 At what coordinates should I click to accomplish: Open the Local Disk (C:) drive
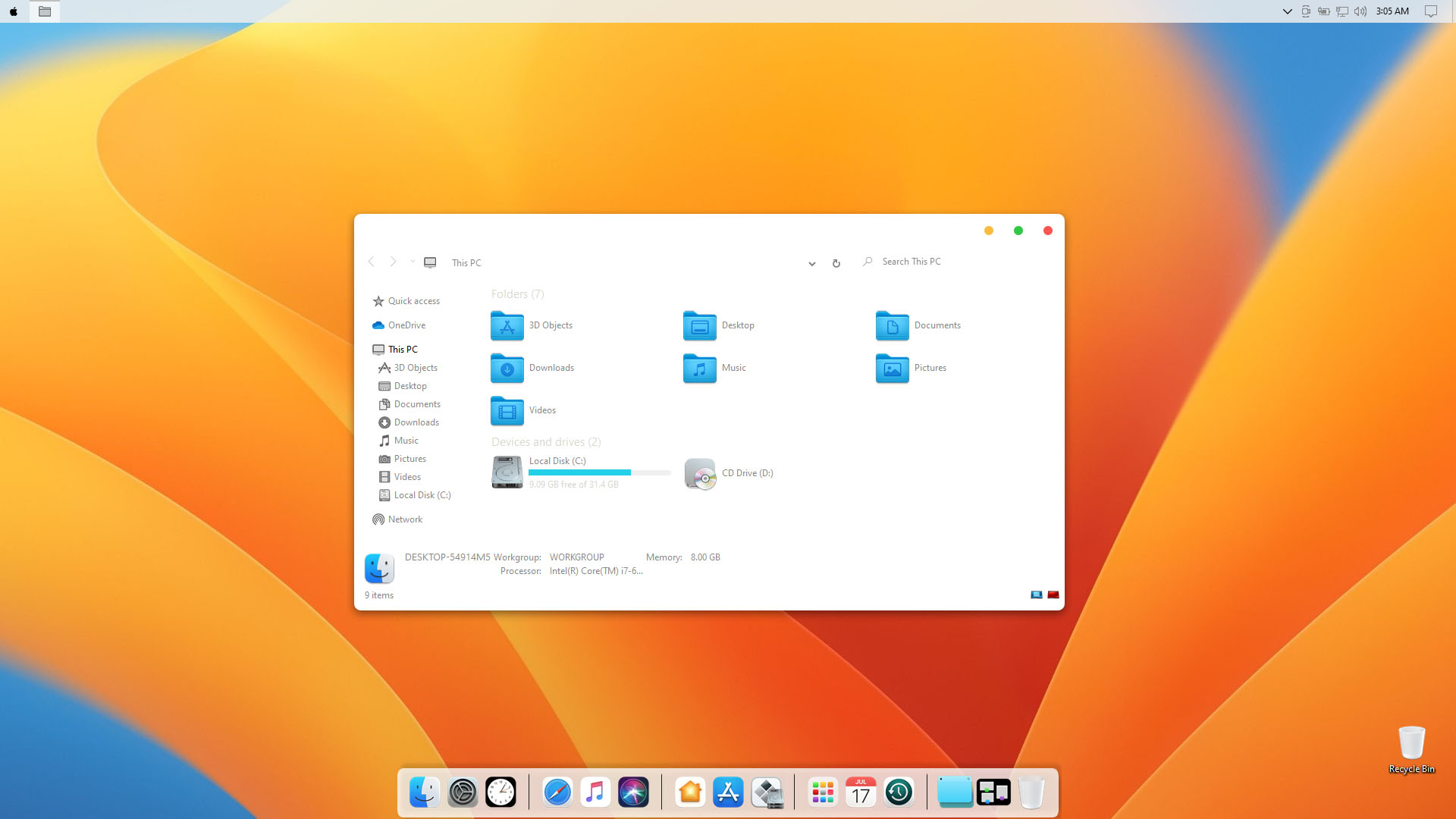pos(507,472)
